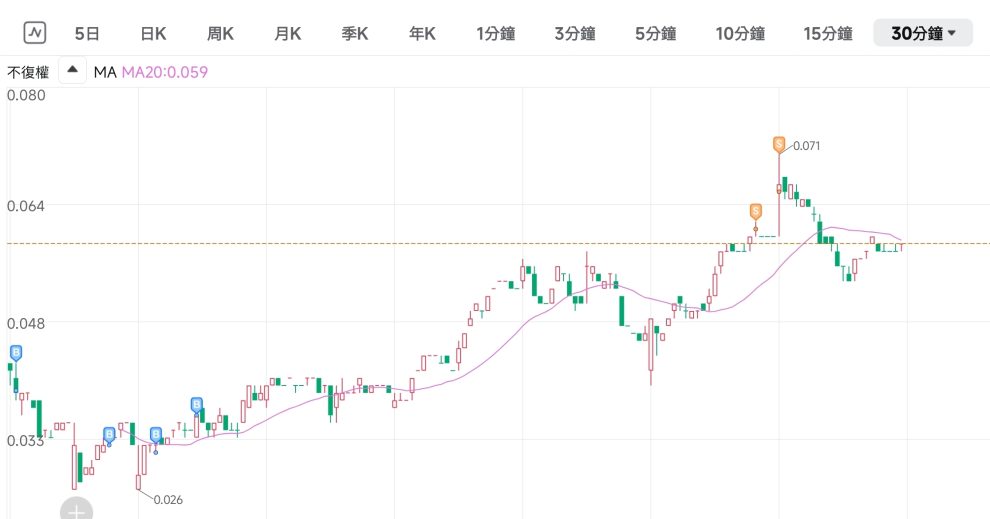
Task: Click the MA20:0.059 indicator label
Action: click(x=165, y=72)
